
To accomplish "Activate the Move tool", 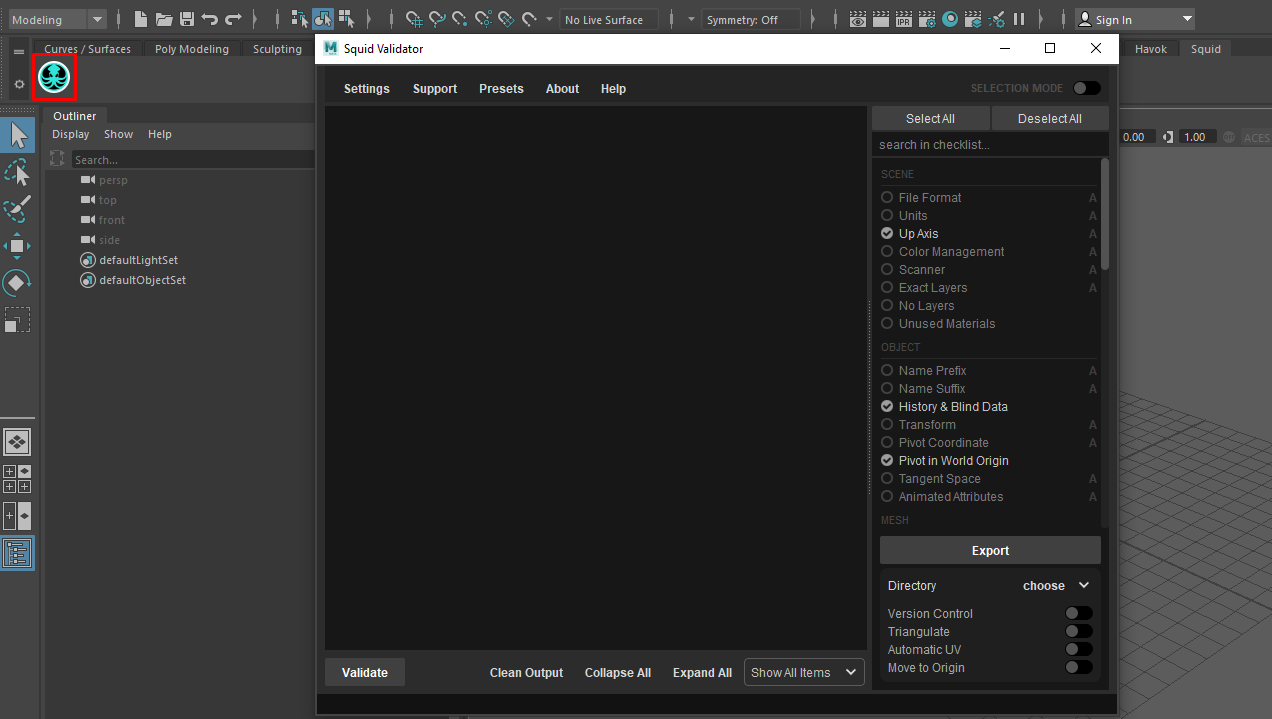I will click(x=17, y=246).
